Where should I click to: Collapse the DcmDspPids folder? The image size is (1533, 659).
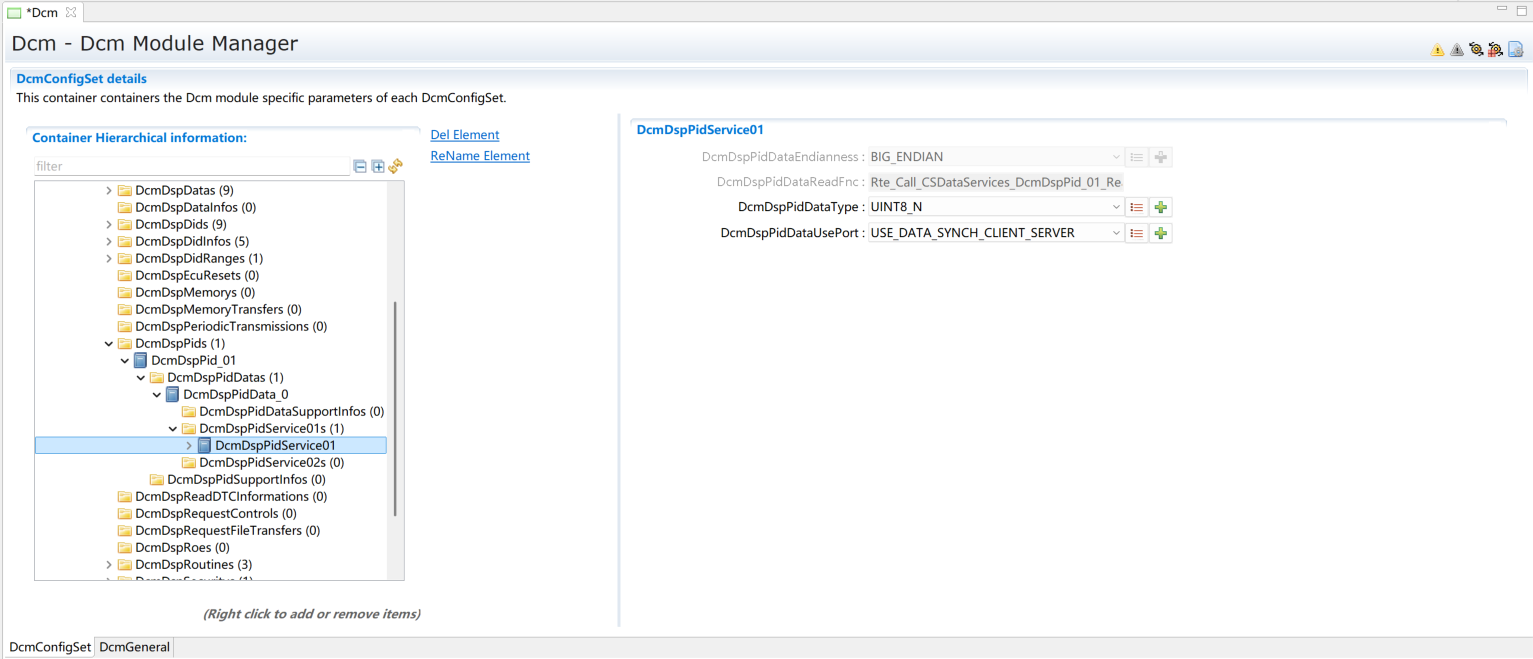point(109,343)
